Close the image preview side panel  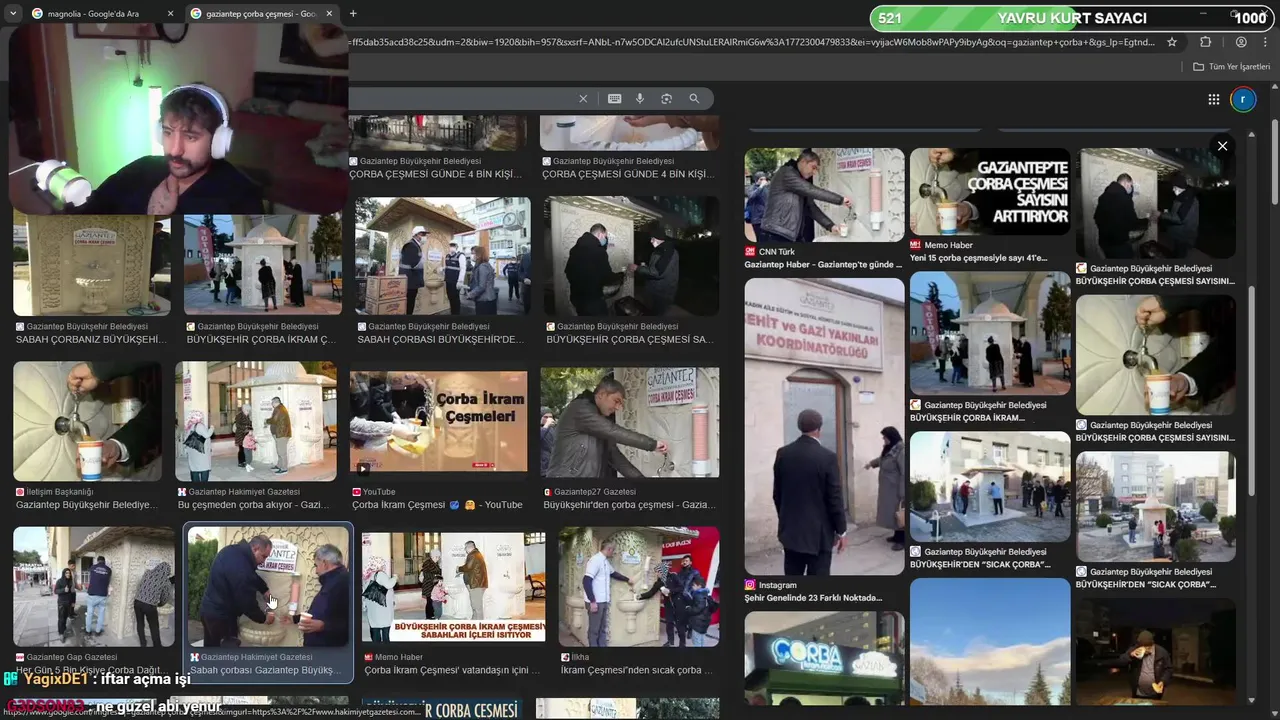pyautogui.click(x=1222, y=146)
